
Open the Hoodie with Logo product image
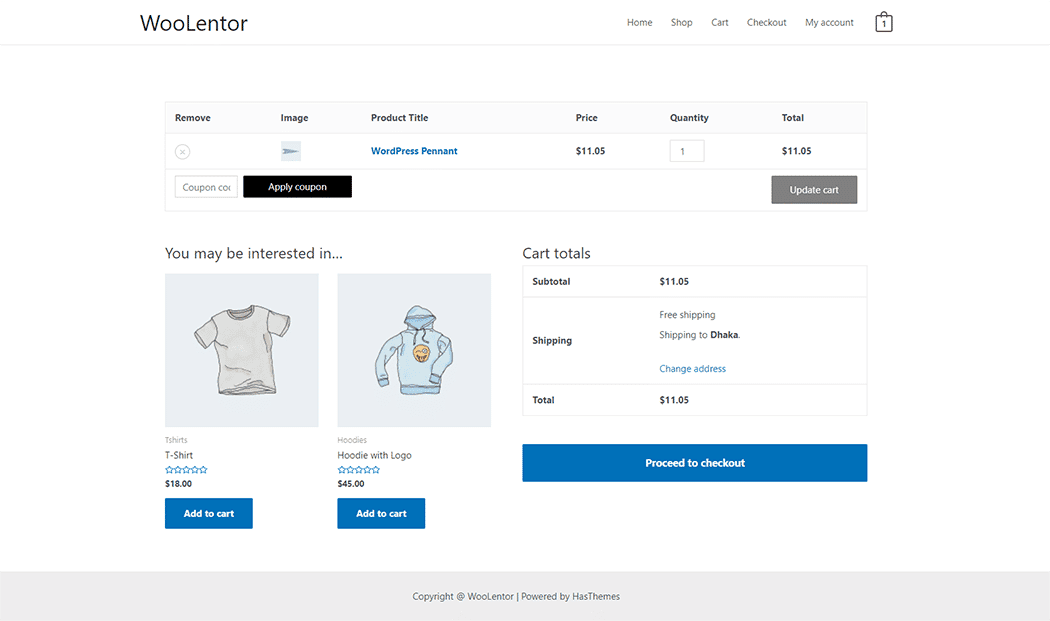point(414,350)
